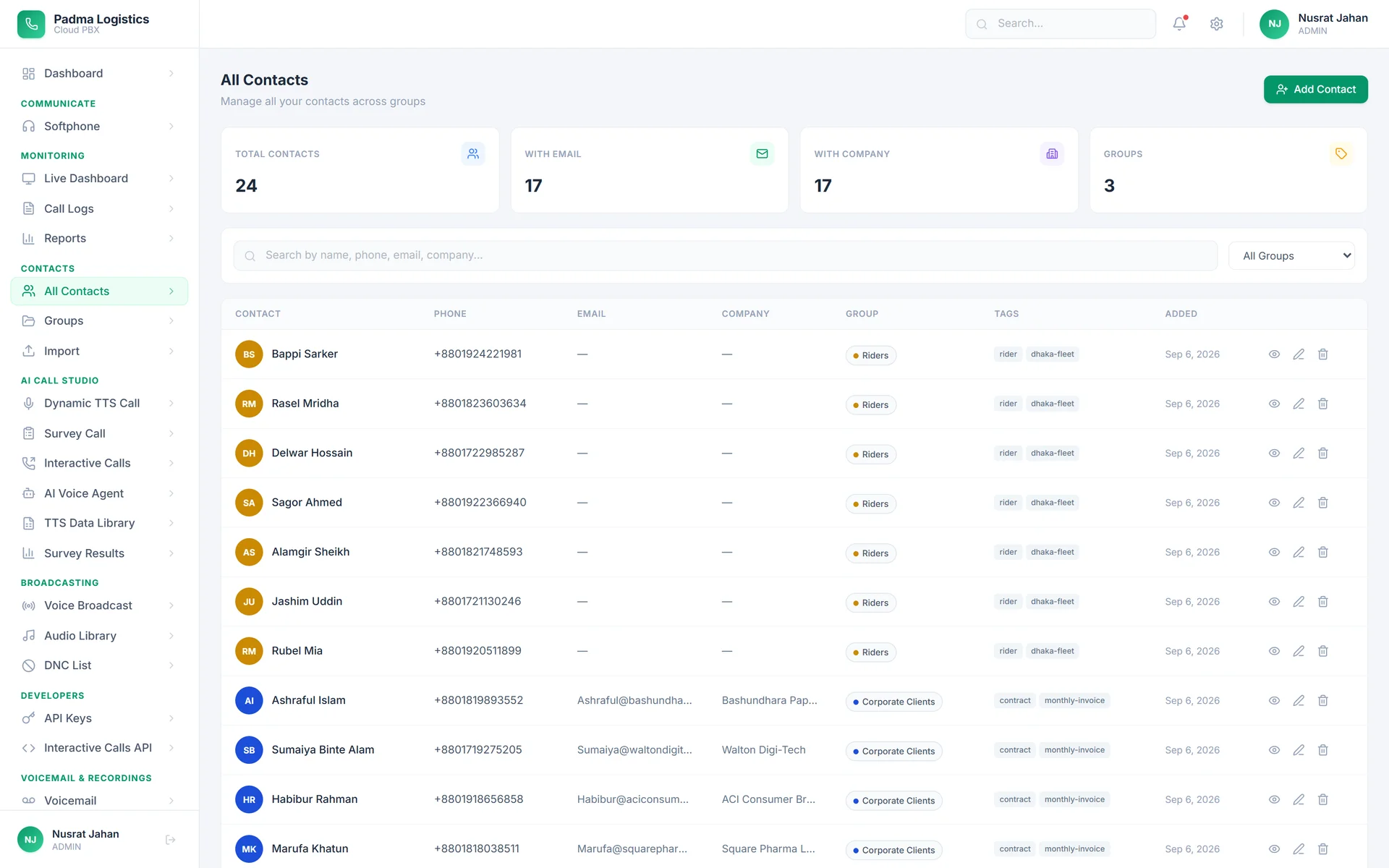Edit Rasel Mridha with pencil icon
The width and height of the screenshot is (1389, 868).
coord(1299,404)
